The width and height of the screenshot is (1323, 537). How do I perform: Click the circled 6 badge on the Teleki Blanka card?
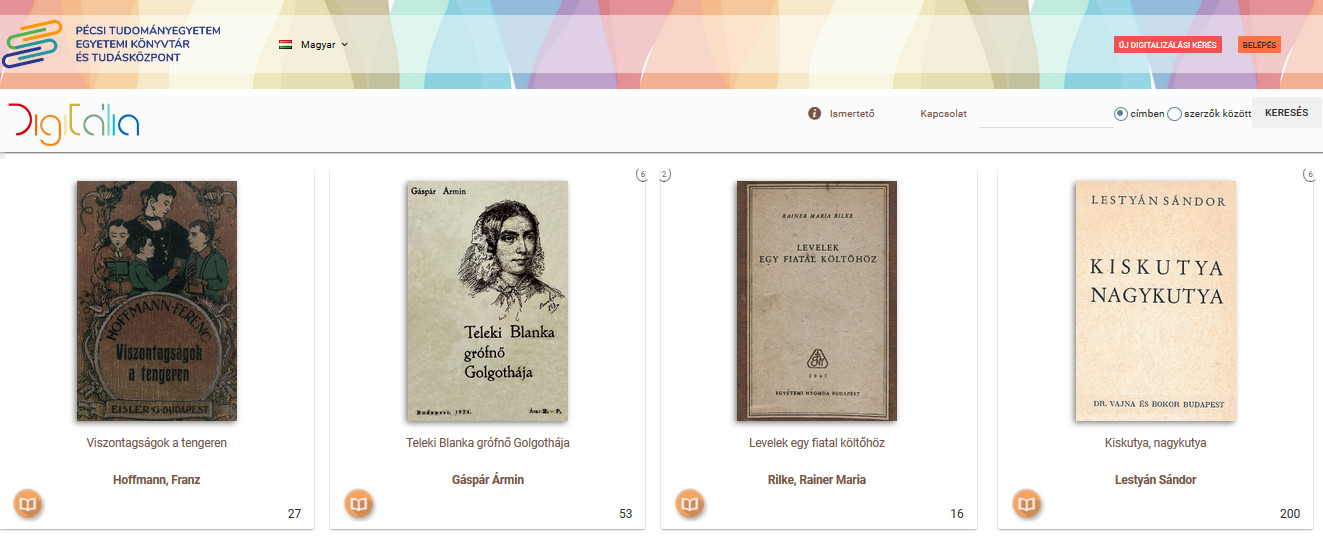[642, 175]
